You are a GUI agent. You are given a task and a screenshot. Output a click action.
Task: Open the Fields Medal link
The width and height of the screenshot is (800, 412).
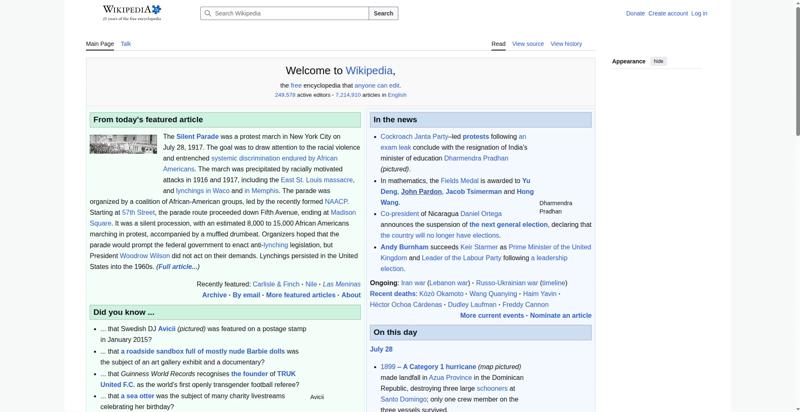click(459, 181)
